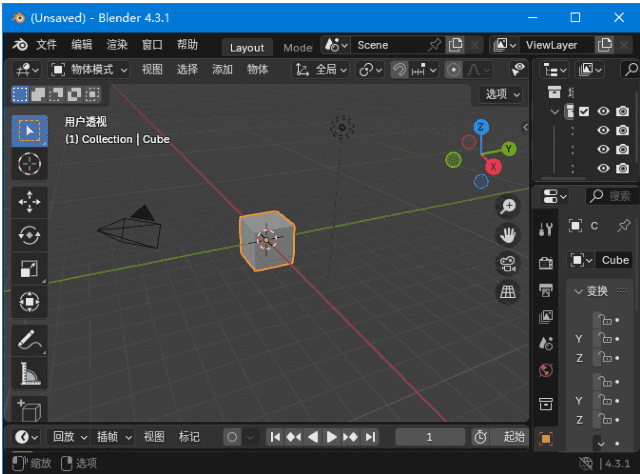Open editor type dropdown in viewport header
The image size is (640, 474).
click(x=27, y=70)
